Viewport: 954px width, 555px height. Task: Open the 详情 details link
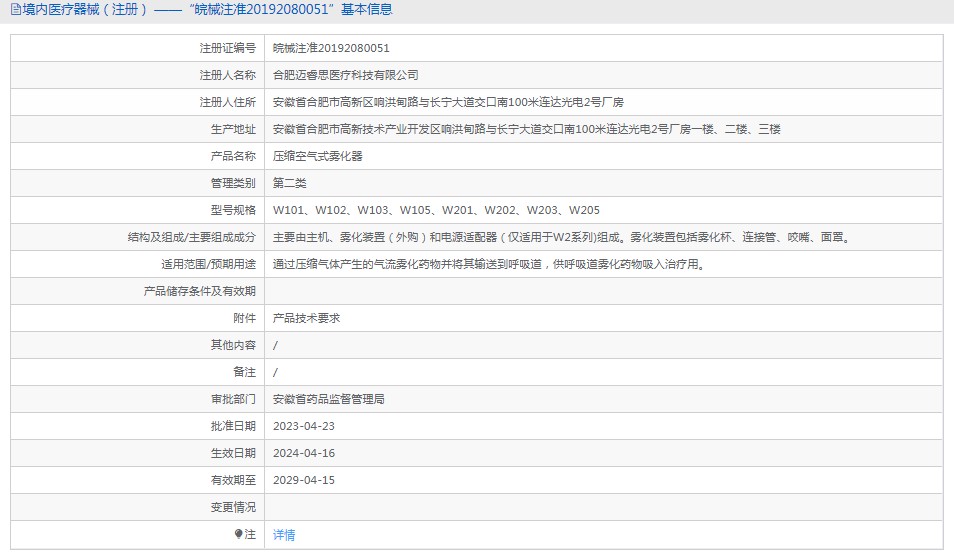(x=284, y=535)
